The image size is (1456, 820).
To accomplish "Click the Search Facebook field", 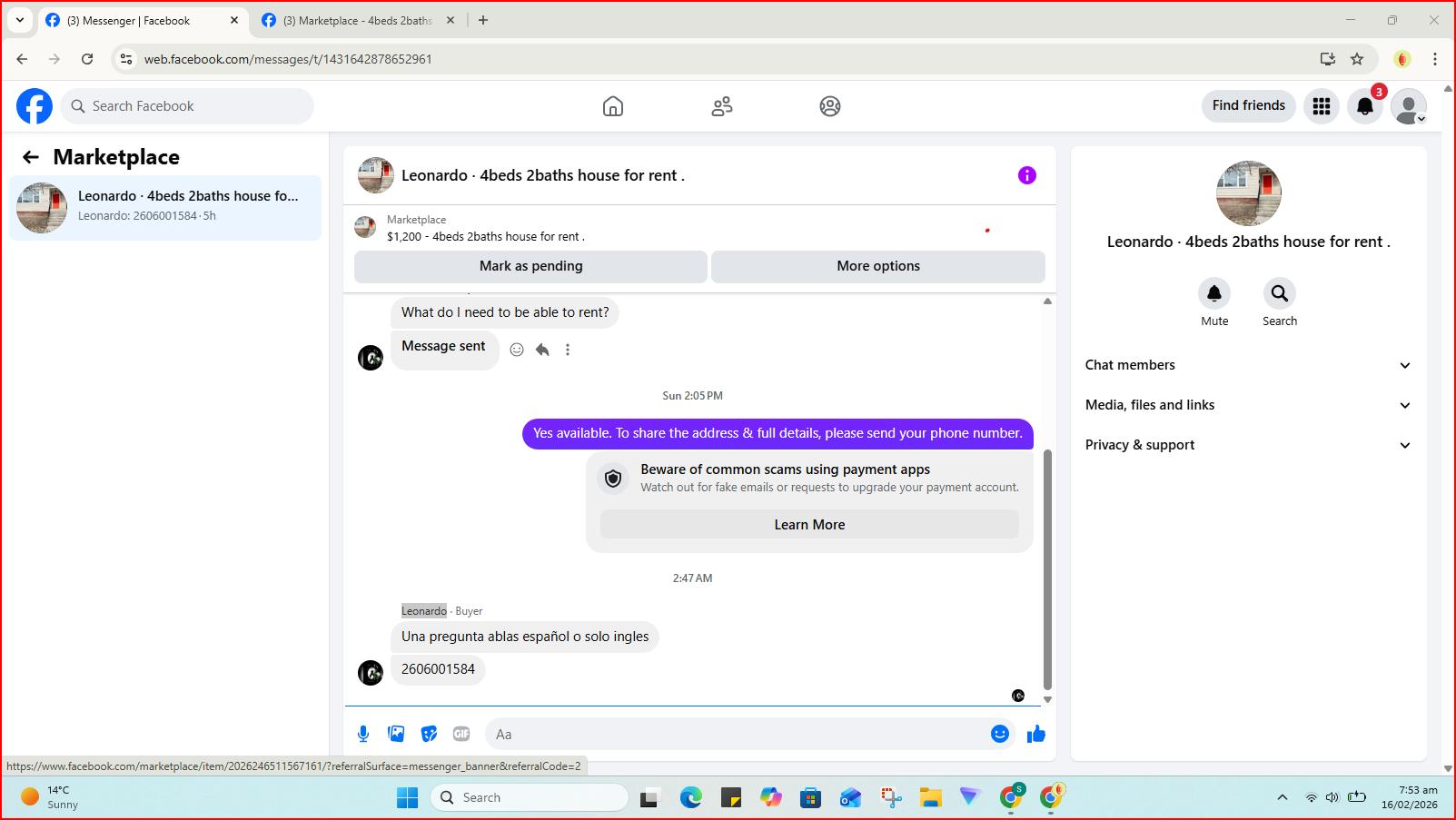I will (187, 106).
